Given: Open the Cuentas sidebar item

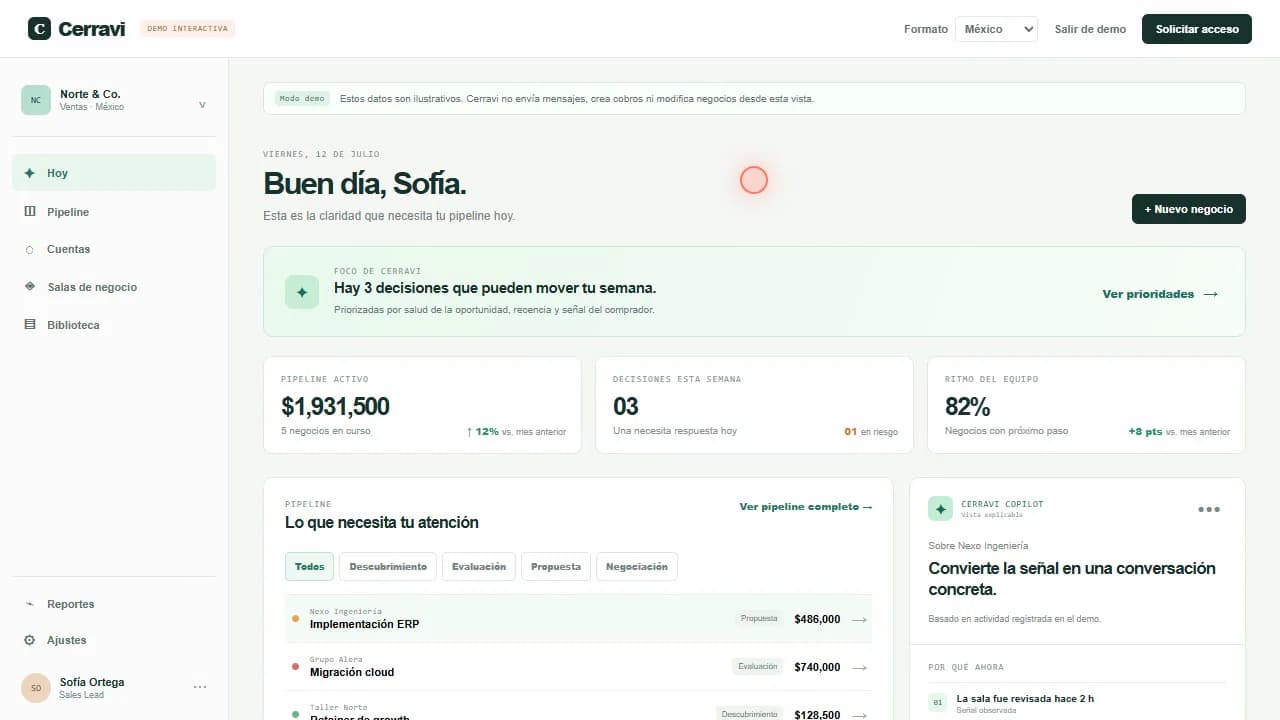Looking at the screenshot, I should coord(114,249).
